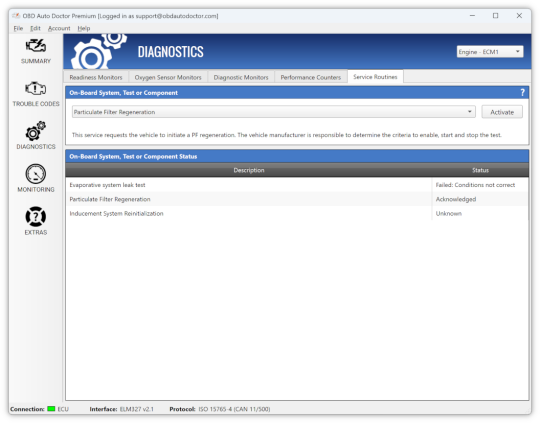Image resolution: width=540 pixels, height=423 pixels.
Task: Switch to the Diagnostic Monitors tab
Action: [x=241, y=77]
